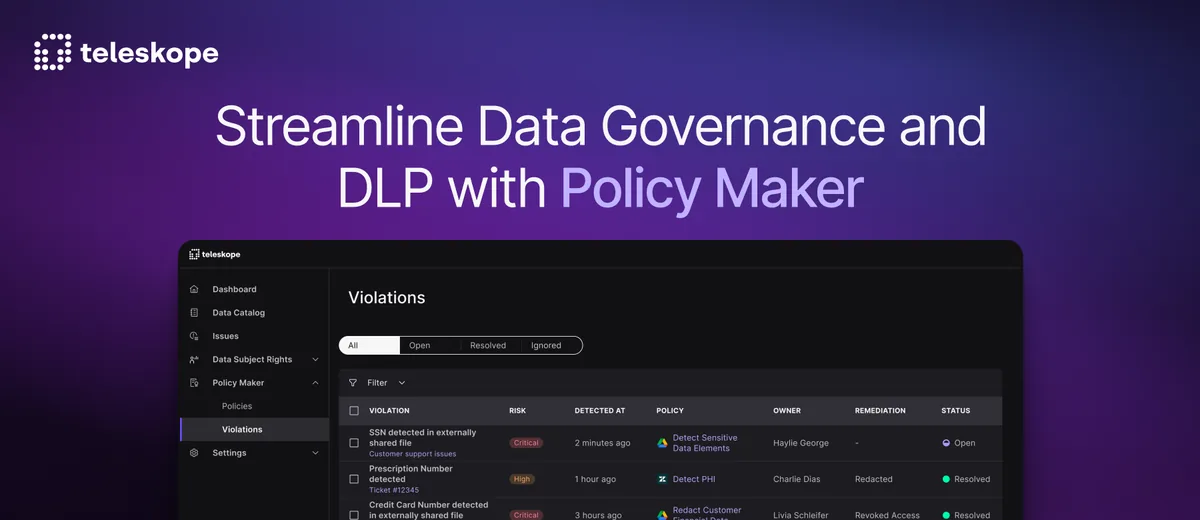Click the Redacted remediation cell
This screenshot has height=520, width=1200.
coord(874,479)
